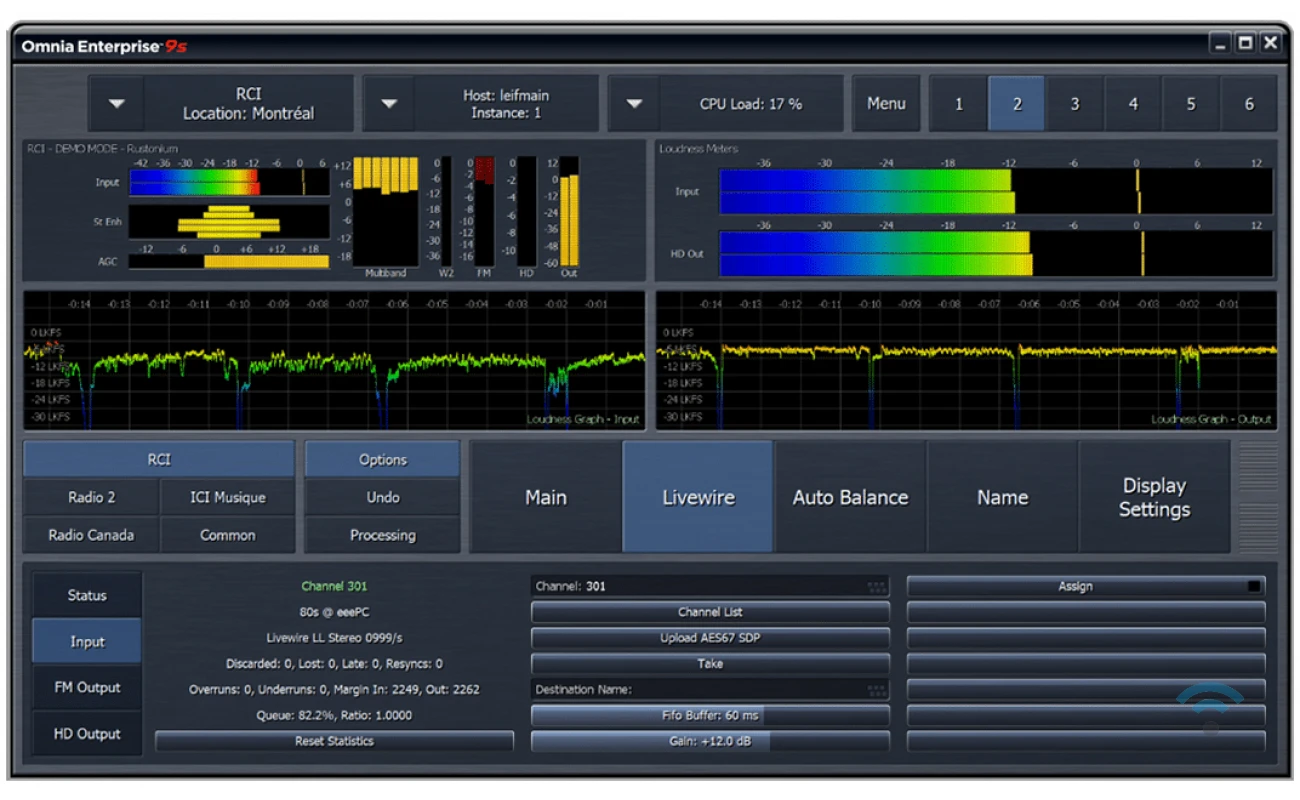Open the Channel List
1300x800 pixels.
(x=710, y=612)
